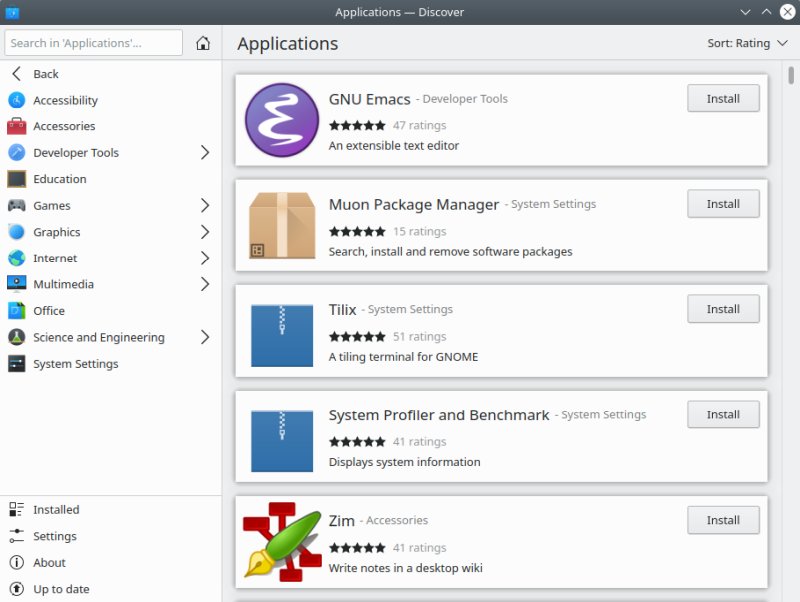
Task: Click the Search in Applications field
Action: click(94, 43)
